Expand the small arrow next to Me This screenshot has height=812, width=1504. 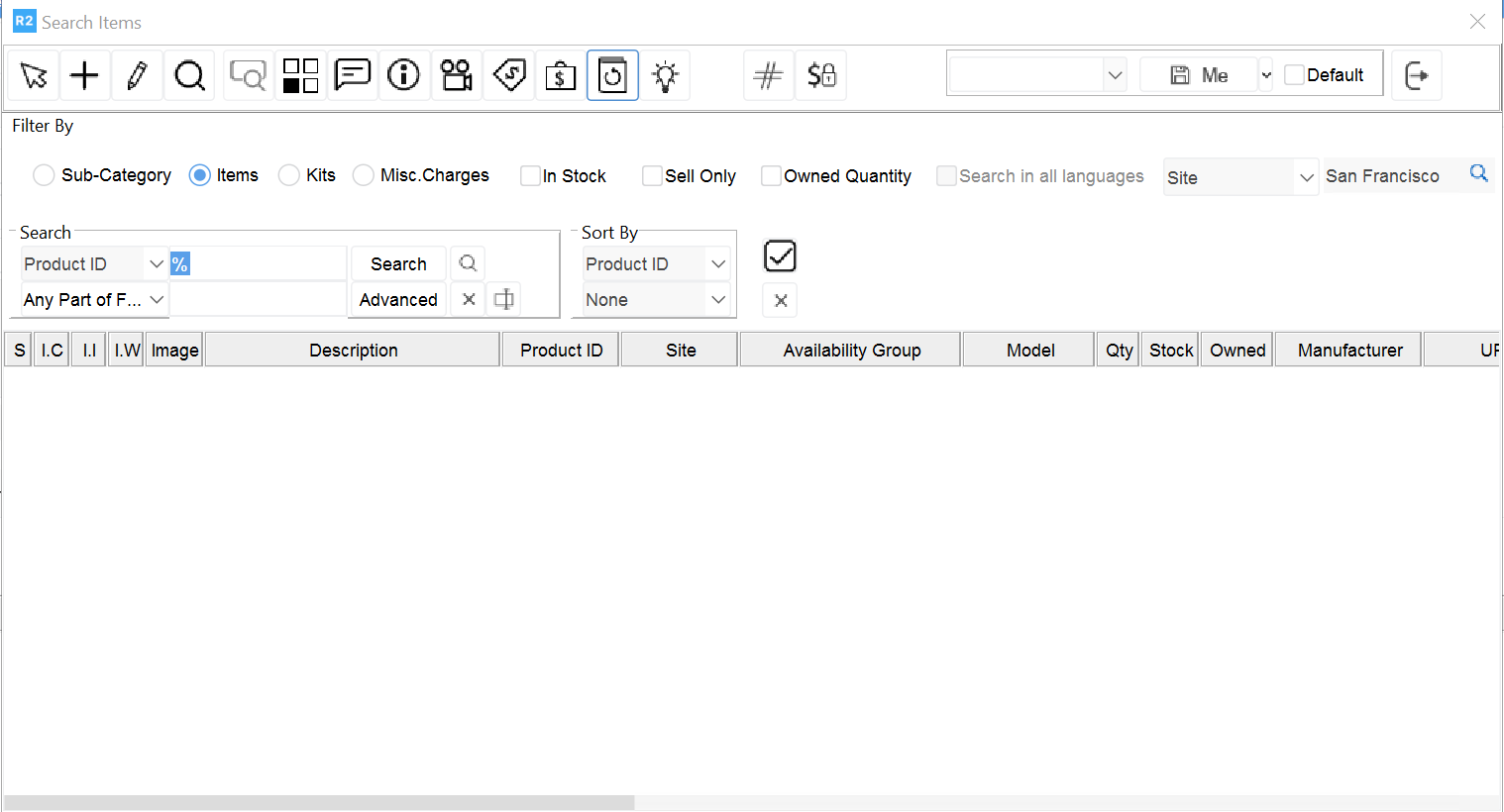1265,75
